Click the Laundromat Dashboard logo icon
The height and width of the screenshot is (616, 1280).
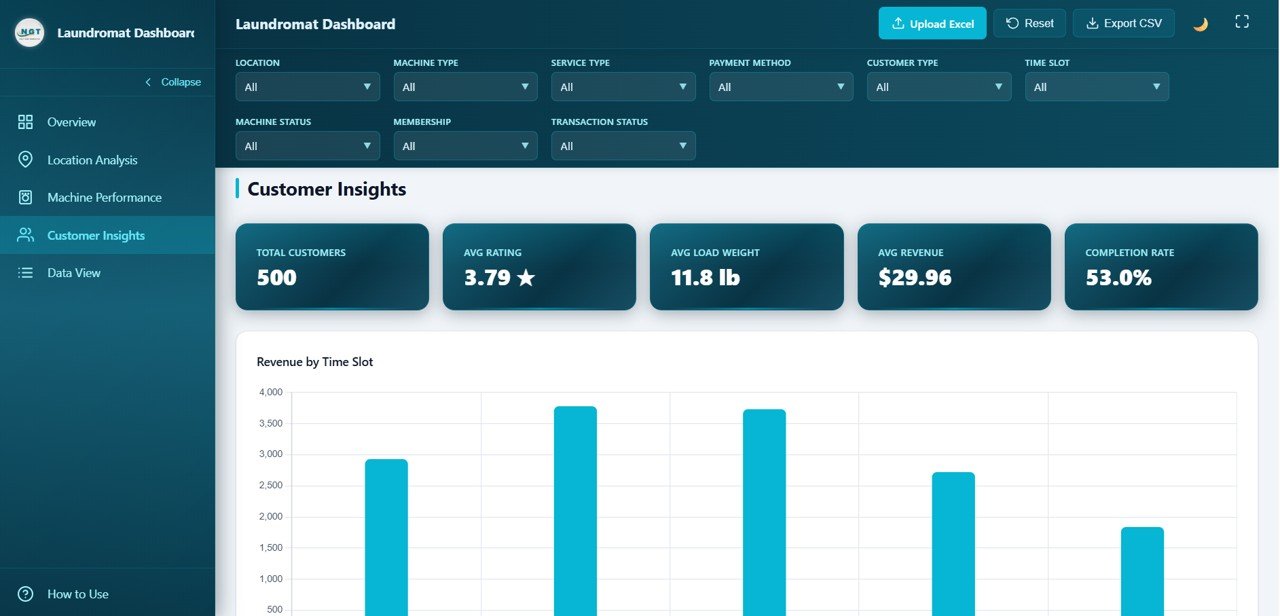pyautogui.click(x=29, y=31)
